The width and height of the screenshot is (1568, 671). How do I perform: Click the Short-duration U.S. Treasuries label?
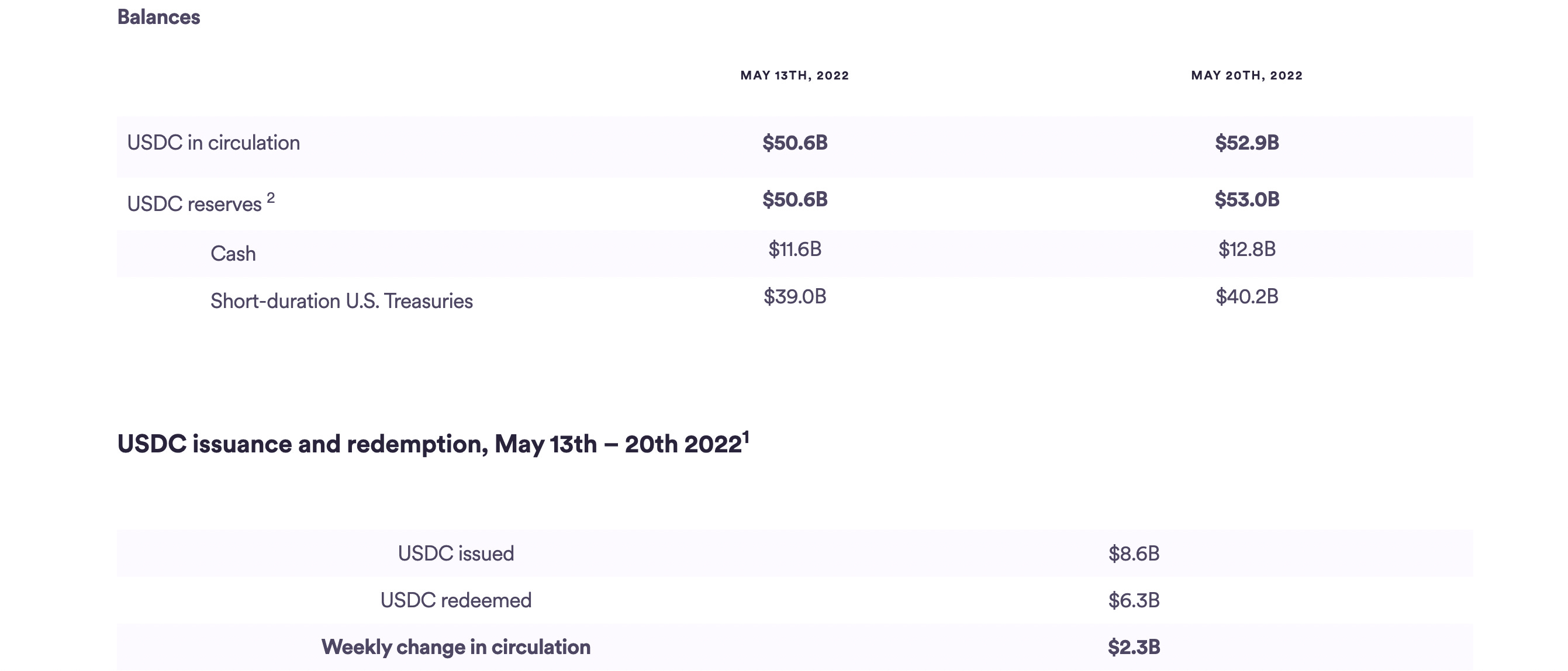(341, 301)
